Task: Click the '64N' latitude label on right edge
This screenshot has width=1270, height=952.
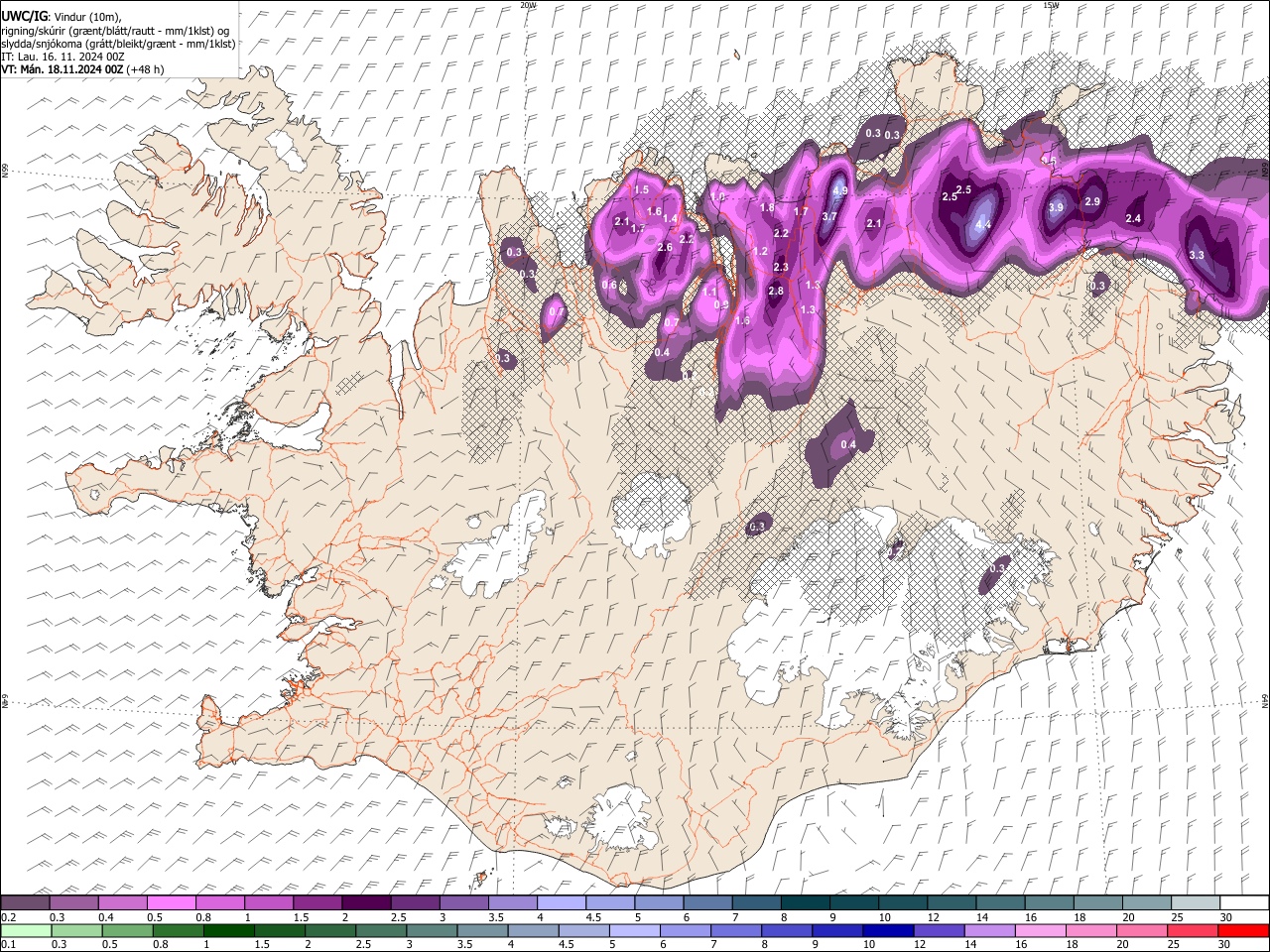Action: click(1265, 700)
